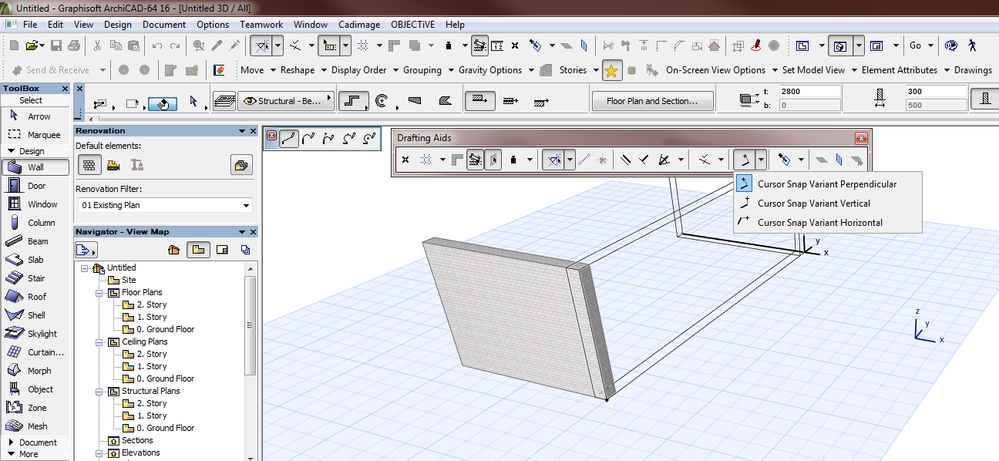Open the Cadimage menu
This screenshot has height=461, width=999.
pos(359,24)
